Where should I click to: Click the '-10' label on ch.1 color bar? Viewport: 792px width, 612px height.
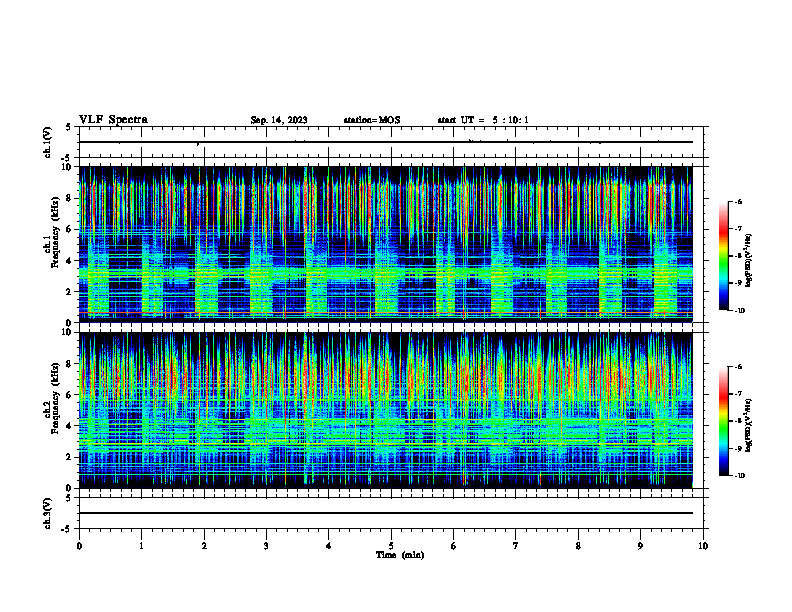click(x=739, y=310)
